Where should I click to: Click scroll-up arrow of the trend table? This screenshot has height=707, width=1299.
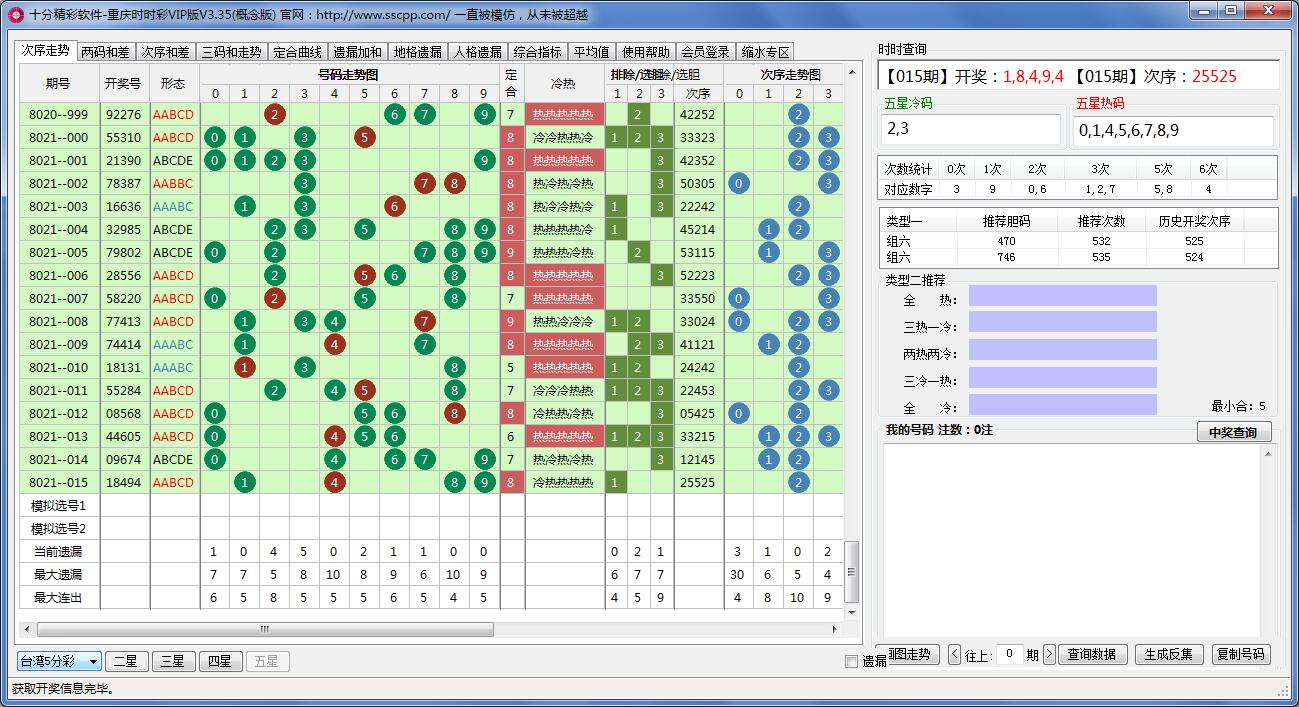pos(852,73)
